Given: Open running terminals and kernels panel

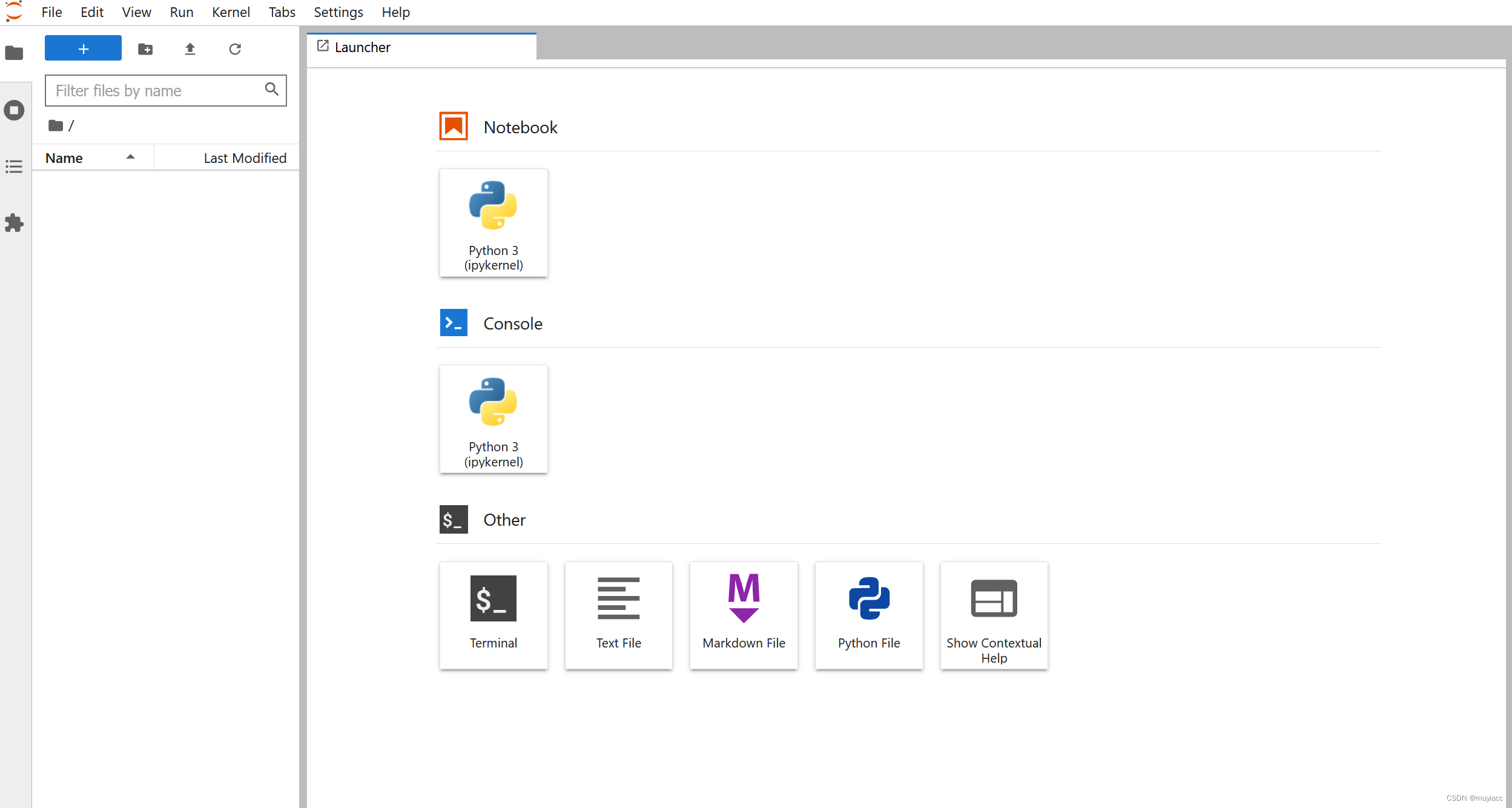Looking at the screenshot, I should [14, 110].
